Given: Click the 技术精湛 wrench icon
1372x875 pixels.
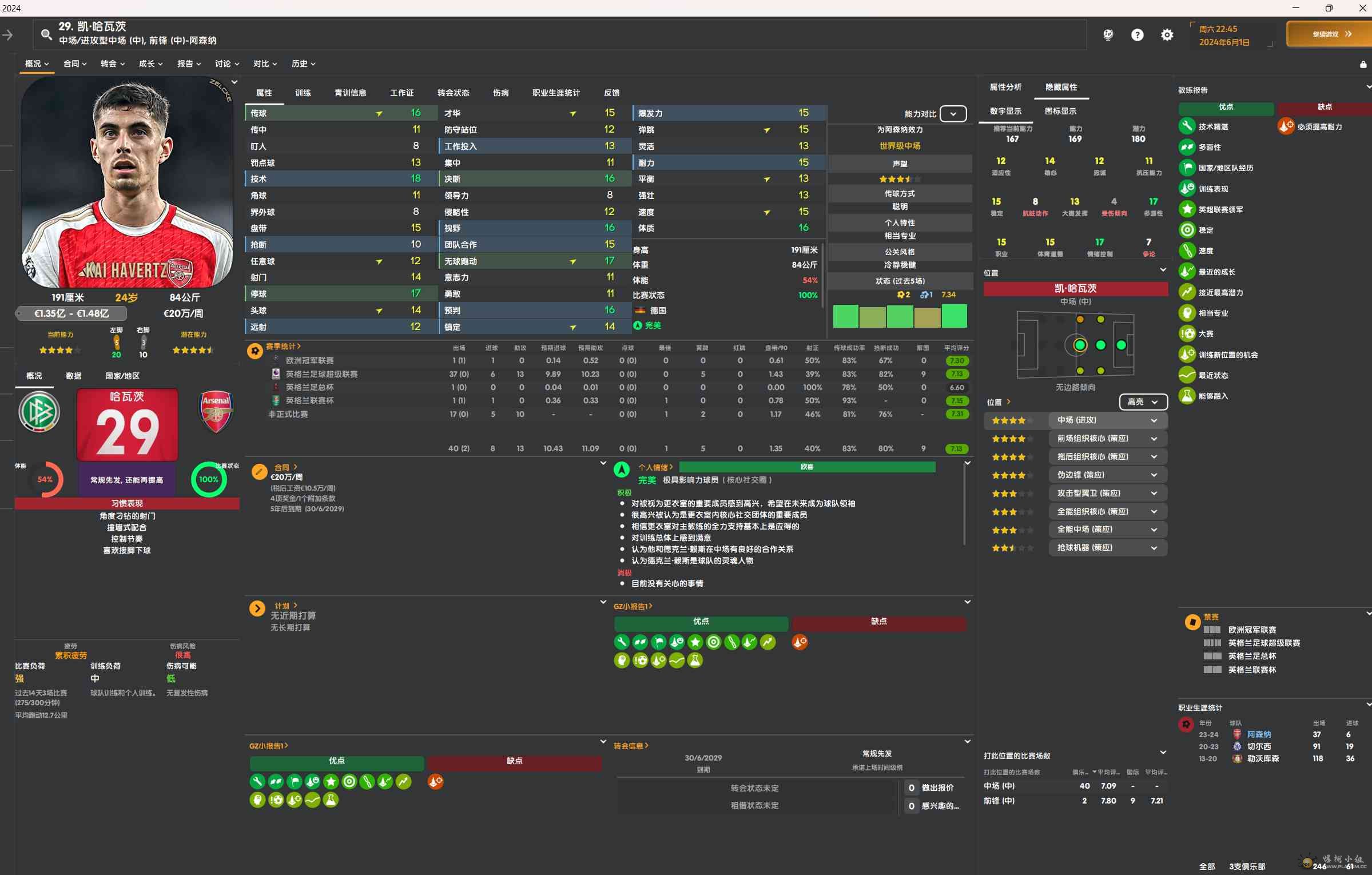Looking at the screenshot, I should click(x=1187, y=126).
